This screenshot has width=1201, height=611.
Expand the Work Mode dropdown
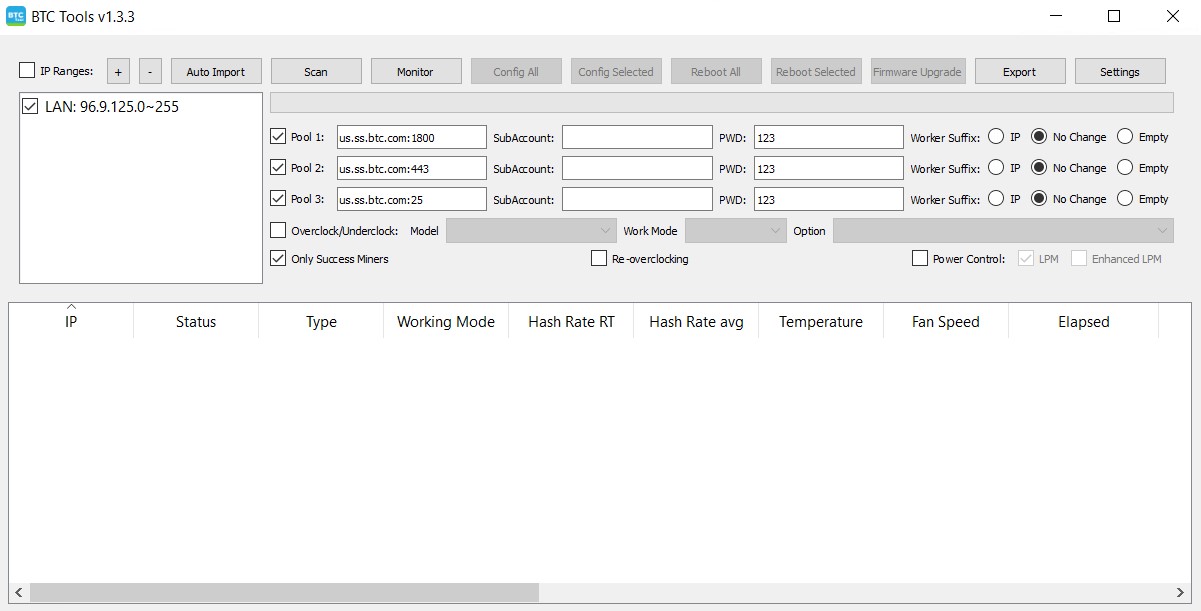[735, 231]
